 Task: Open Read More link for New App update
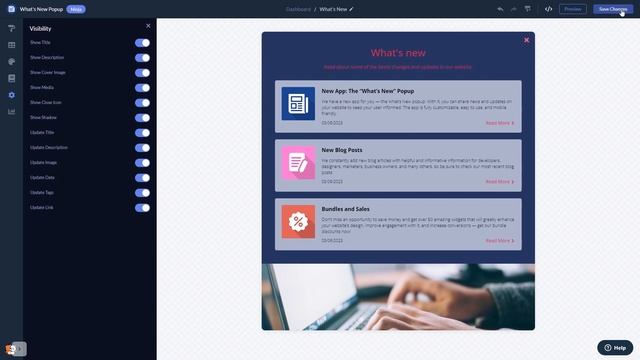(x=500, y=123)
